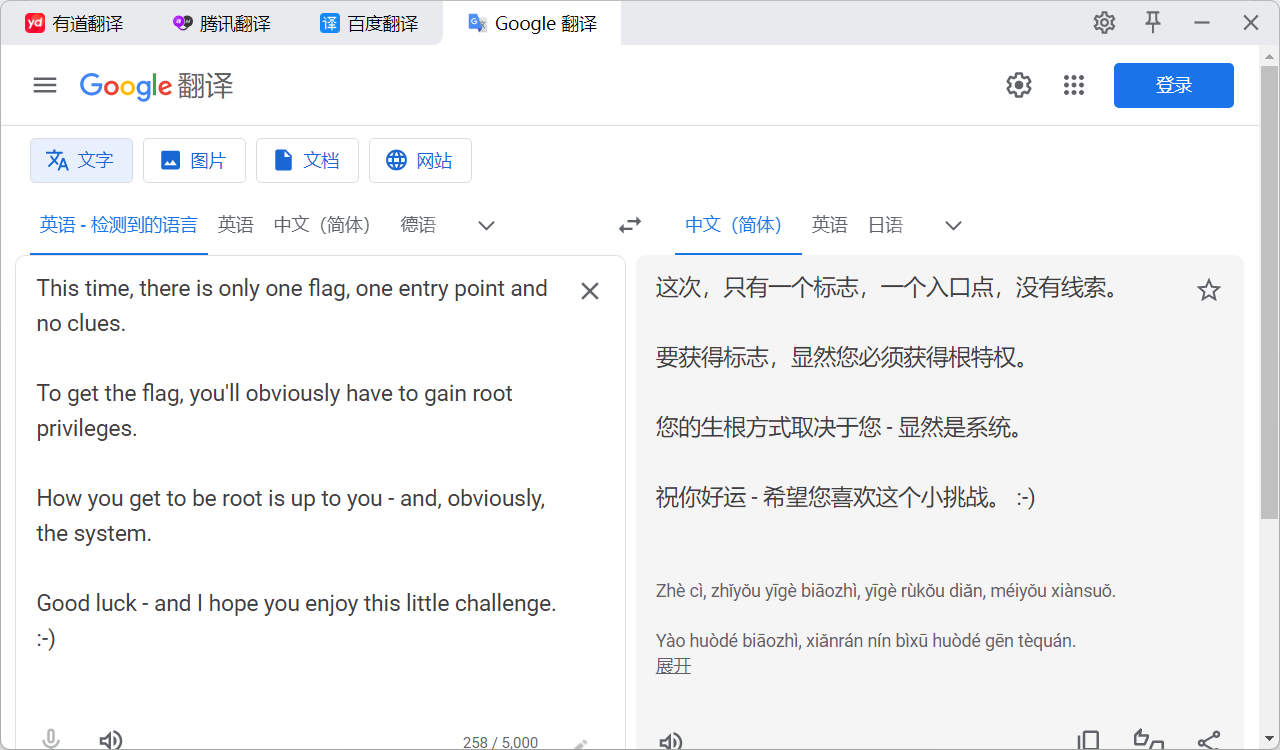
Task: Choose 英语 as source language
Action: pyautogui.click(x=236, y=225)
